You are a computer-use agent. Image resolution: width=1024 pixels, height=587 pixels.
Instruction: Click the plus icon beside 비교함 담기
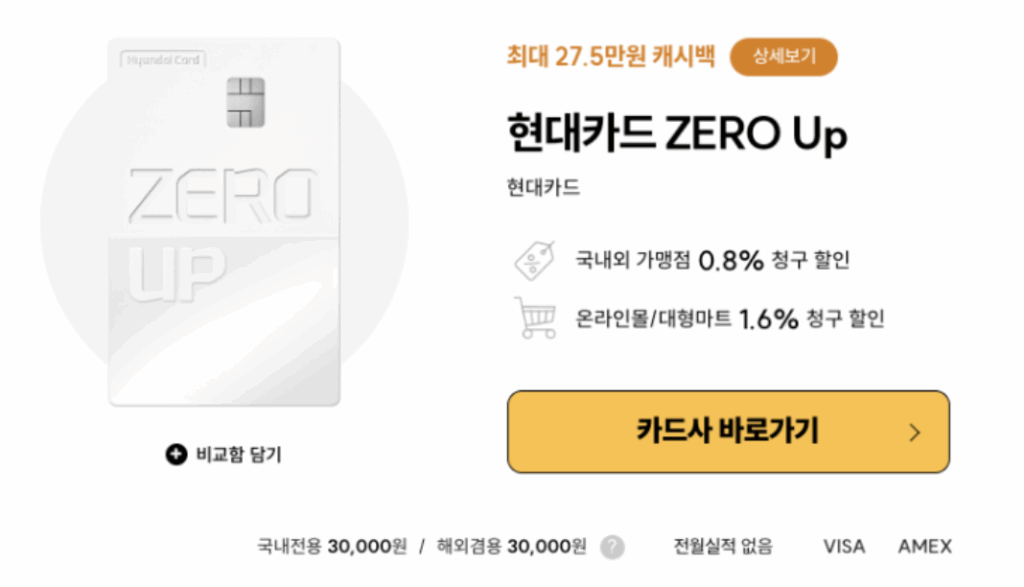[176, 454]
